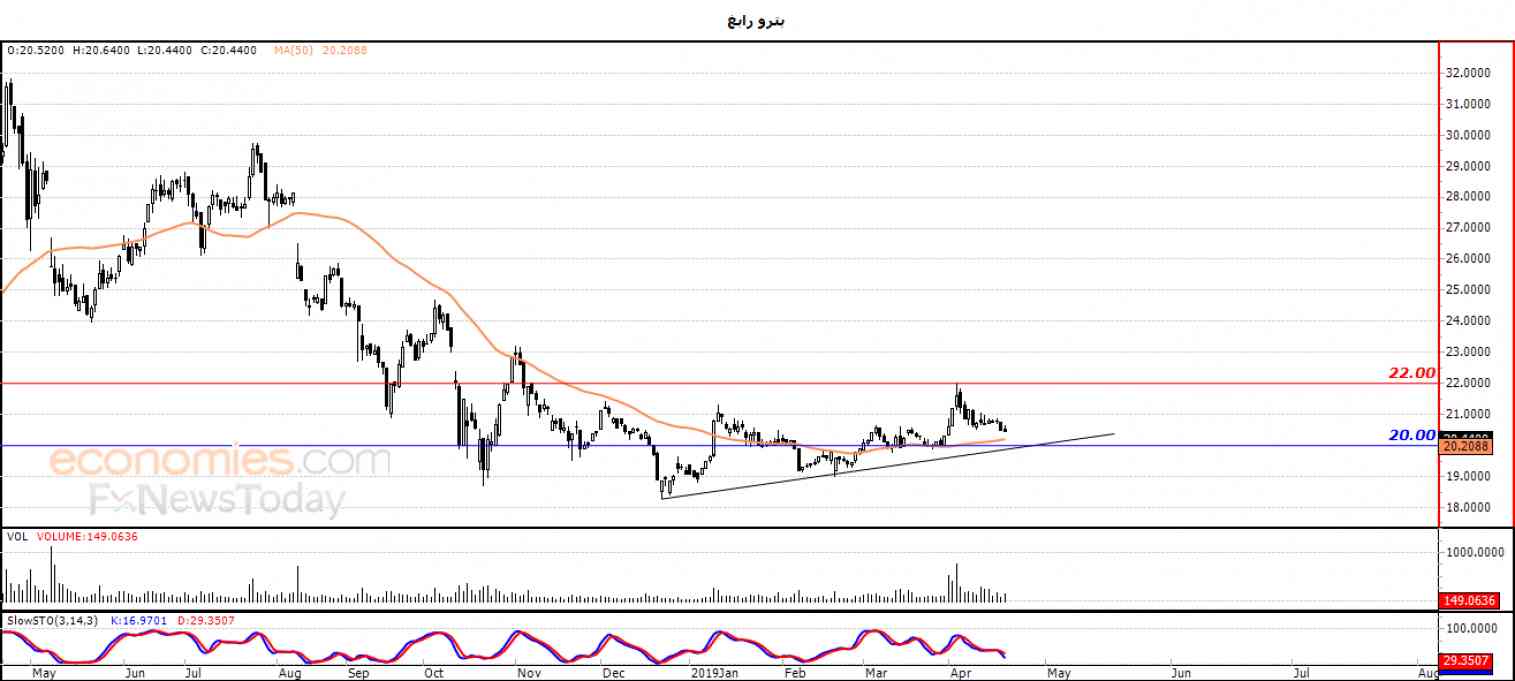Click the "25.0000" price axis label

(1468, 290)
